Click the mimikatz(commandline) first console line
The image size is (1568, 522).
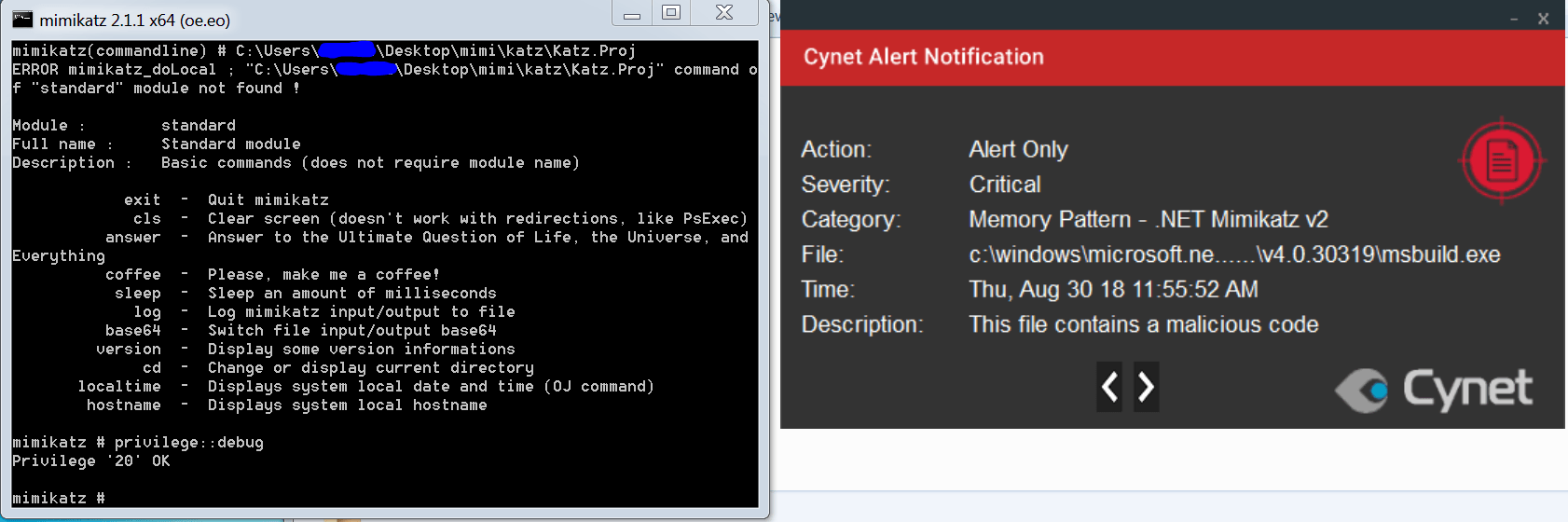tap(324, 50)
